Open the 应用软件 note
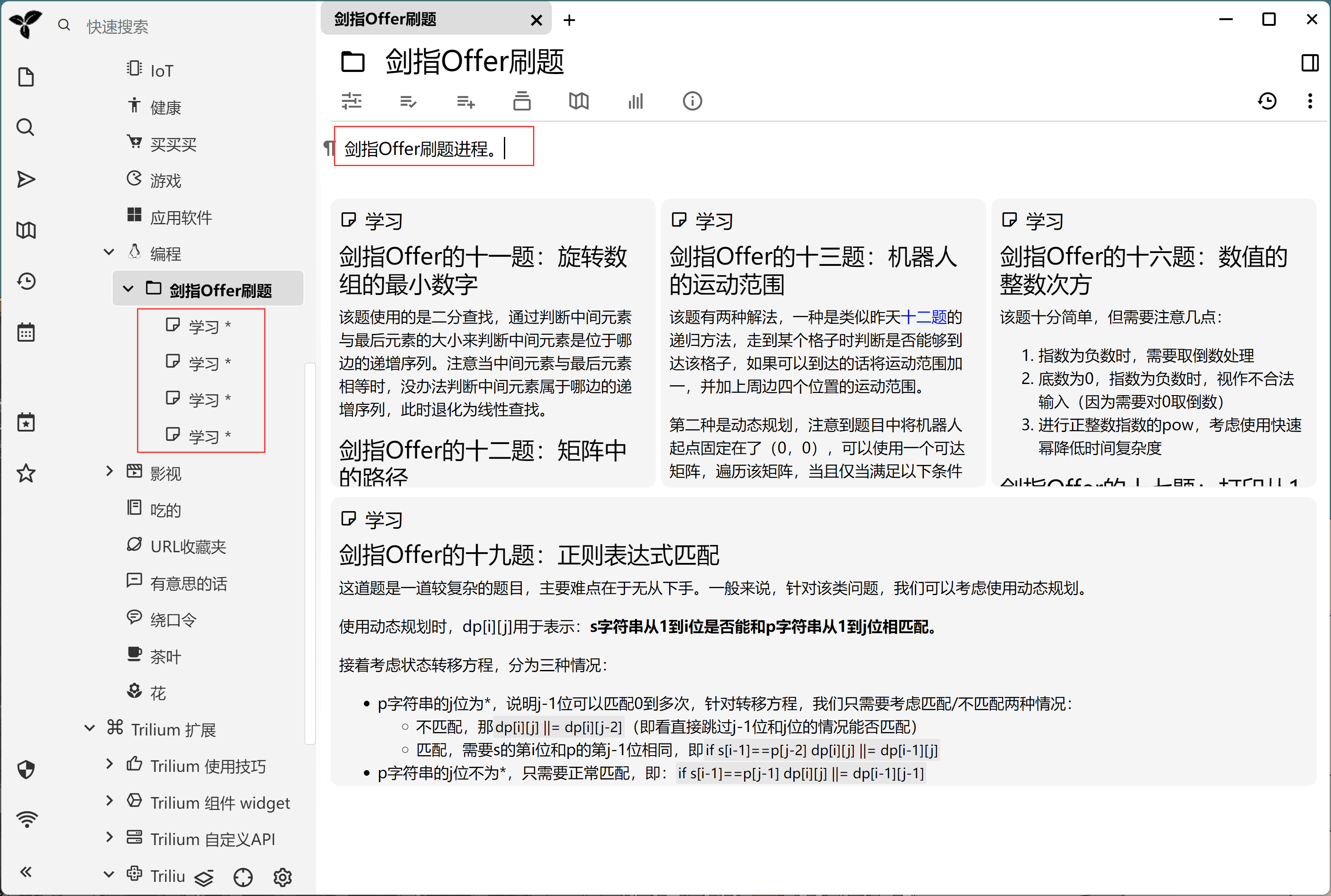1331x896 pixels. tap(181, 217)
